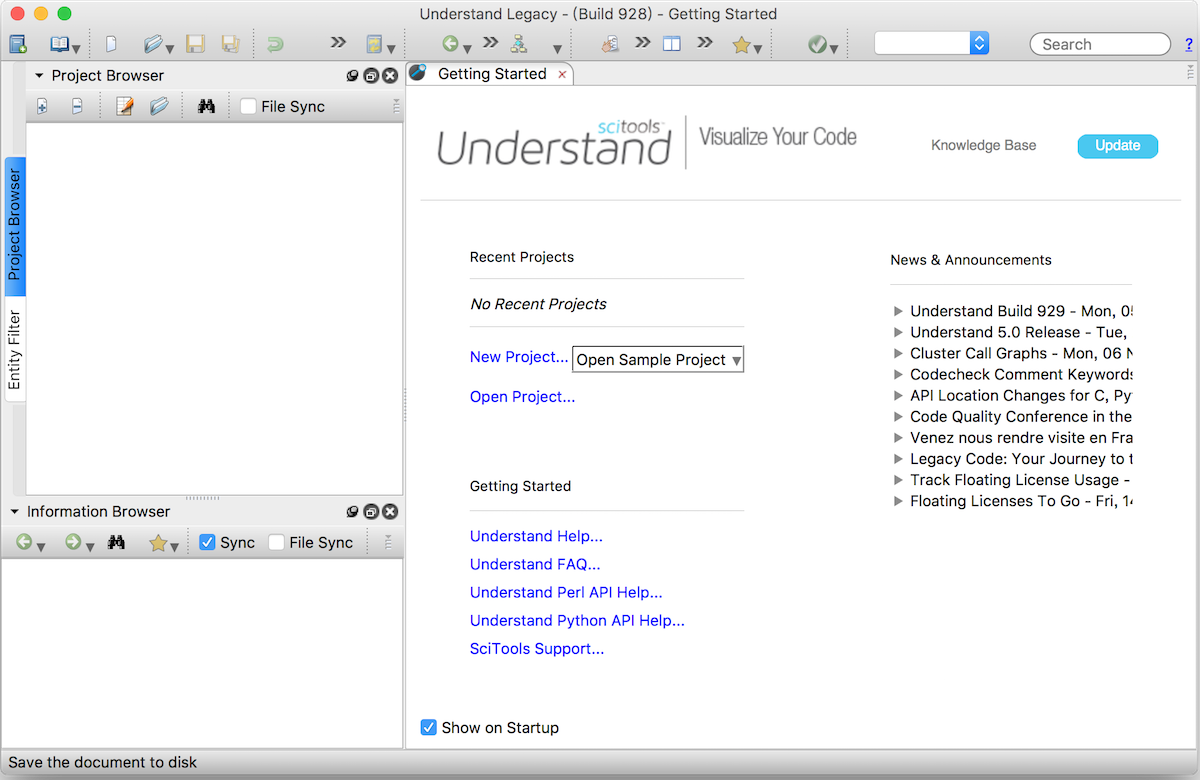Collapse the Project Browser header triangle
Image resolution: width=1200 pixels, height=780 pixels.
pos(39,76)
